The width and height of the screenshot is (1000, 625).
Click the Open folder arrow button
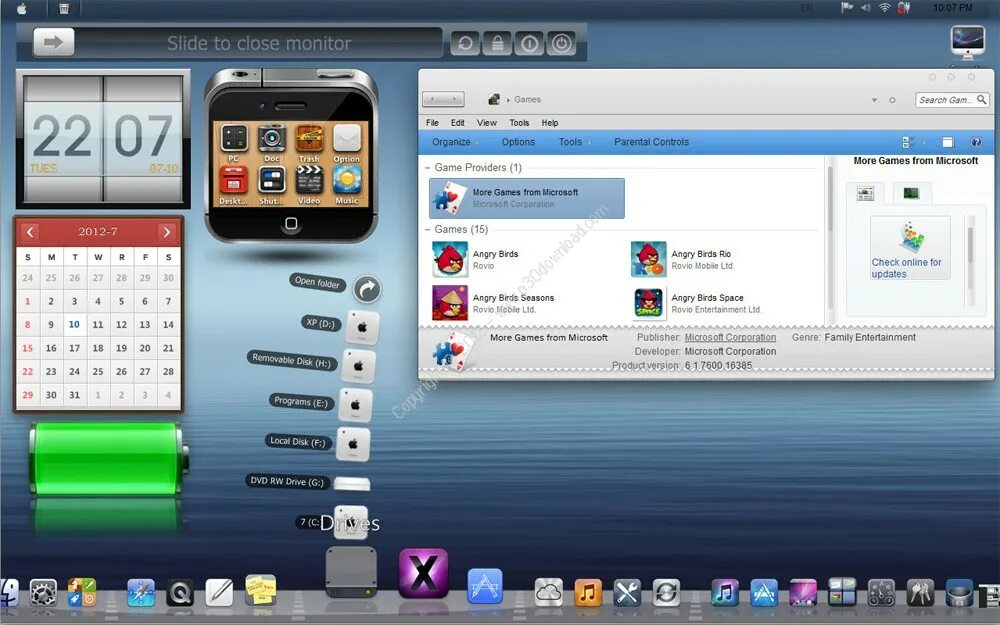tap(367, 290)
